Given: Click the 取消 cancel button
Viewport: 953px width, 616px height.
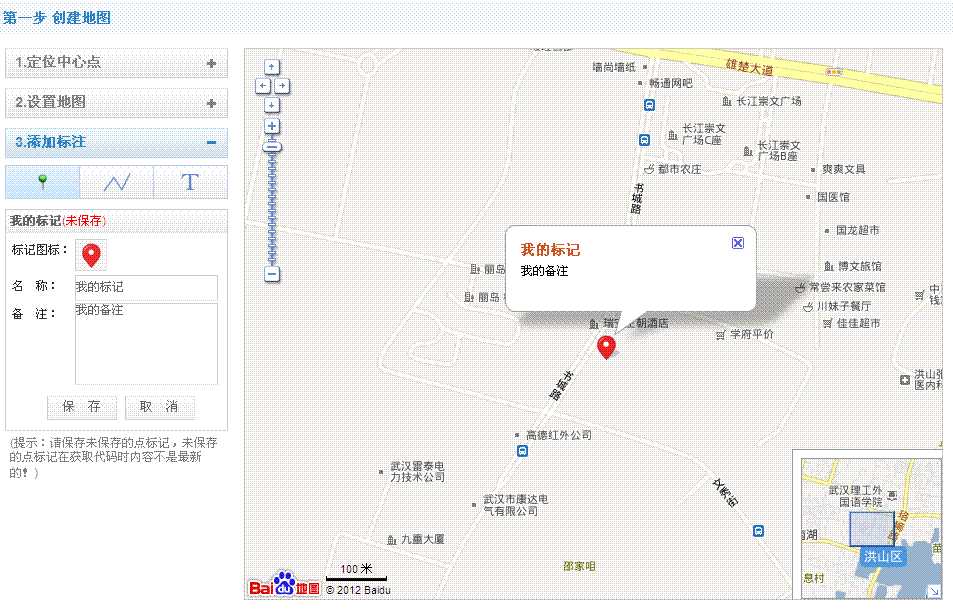Looking at the screenshot, I should (x=162, y=407).
